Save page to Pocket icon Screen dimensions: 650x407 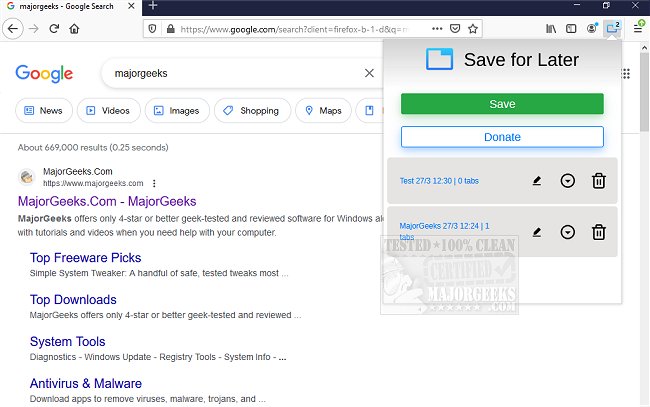tap(455, 29)
